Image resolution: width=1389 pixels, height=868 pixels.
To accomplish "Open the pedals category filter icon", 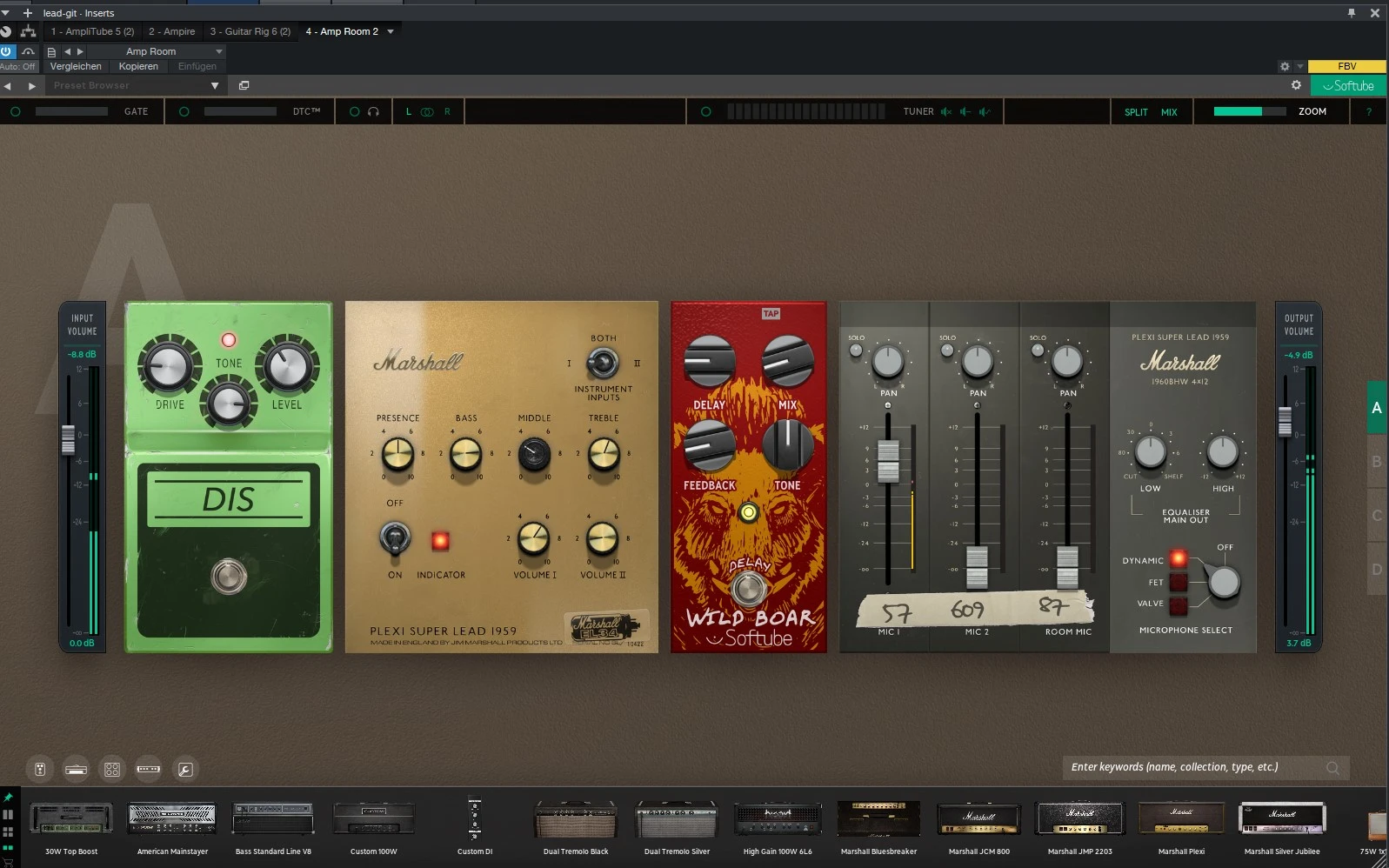I will (40, 770).
